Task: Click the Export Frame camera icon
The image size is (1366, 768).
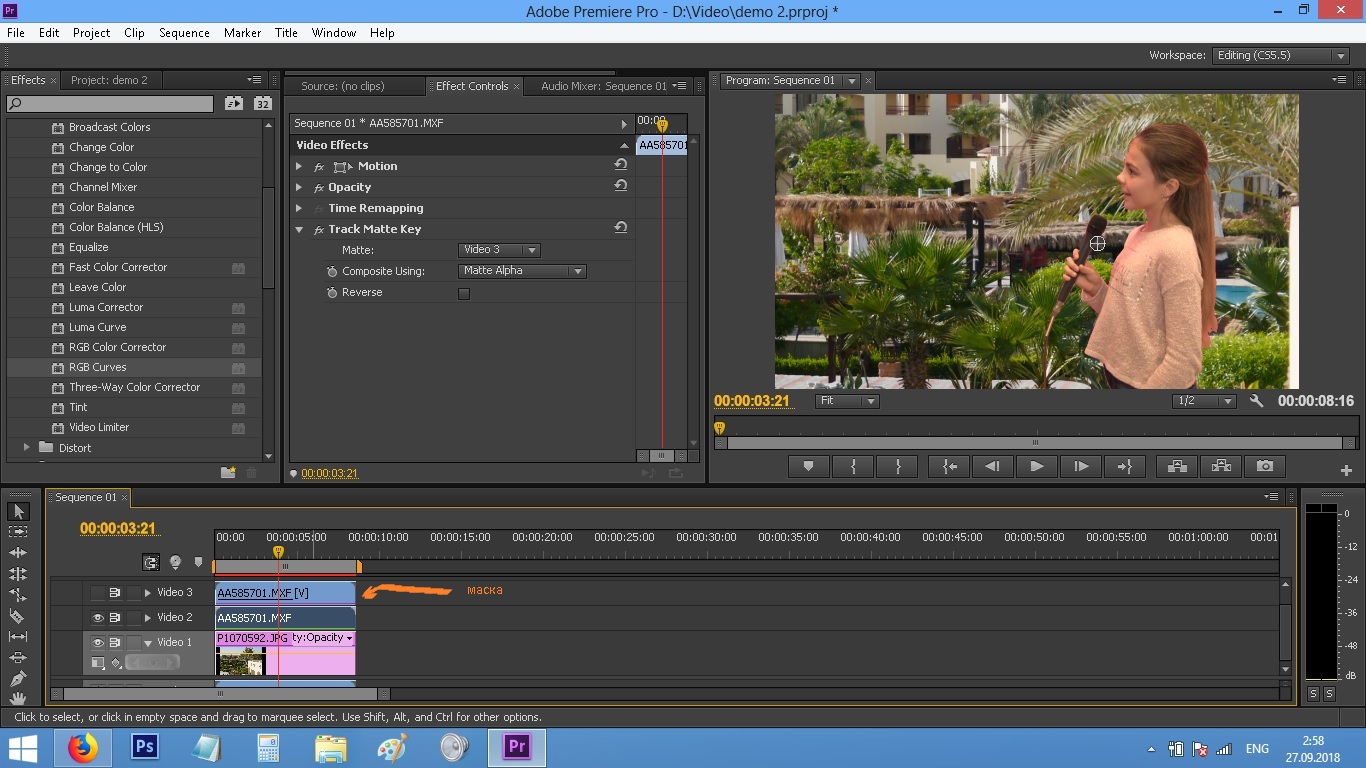Action: 1265,466
